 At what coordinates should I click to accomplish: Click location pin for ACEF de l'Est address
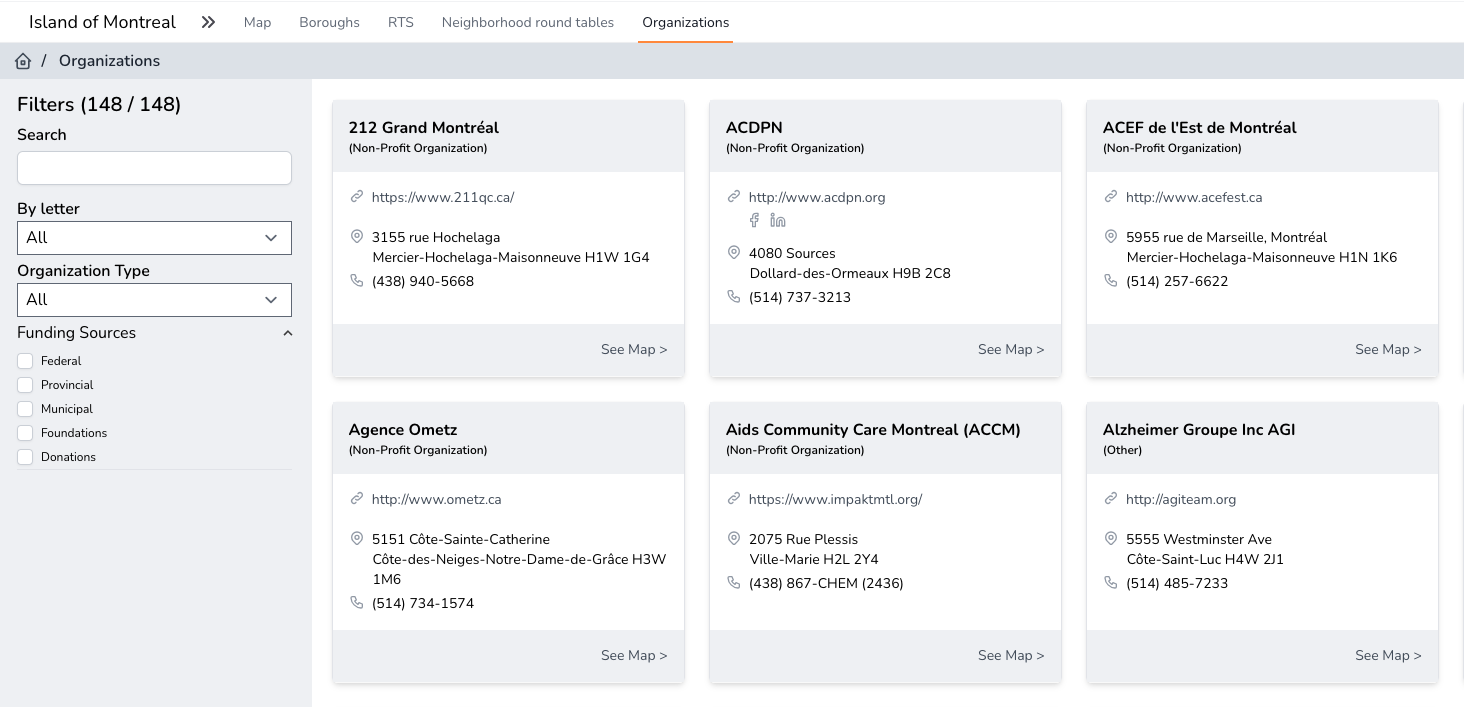(x=1111, y=237)
